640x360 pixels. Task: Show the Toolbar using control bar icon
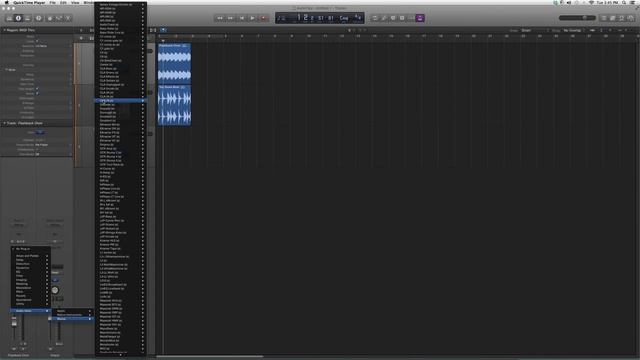tap(27, 18)
